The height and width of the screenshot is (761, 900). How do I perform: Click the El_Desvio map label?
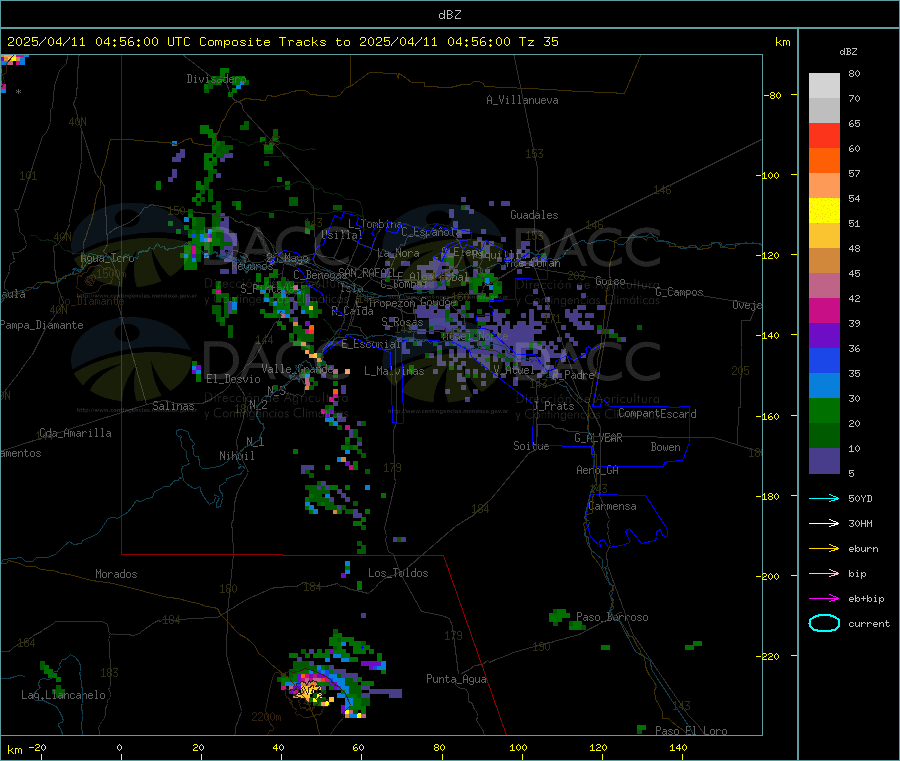click(x=234, y=379)
